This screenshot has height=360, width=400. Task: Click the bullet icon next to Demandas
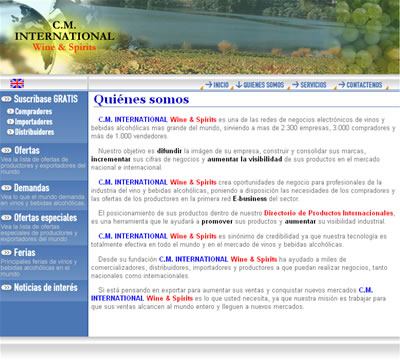(x=6, y=188)
